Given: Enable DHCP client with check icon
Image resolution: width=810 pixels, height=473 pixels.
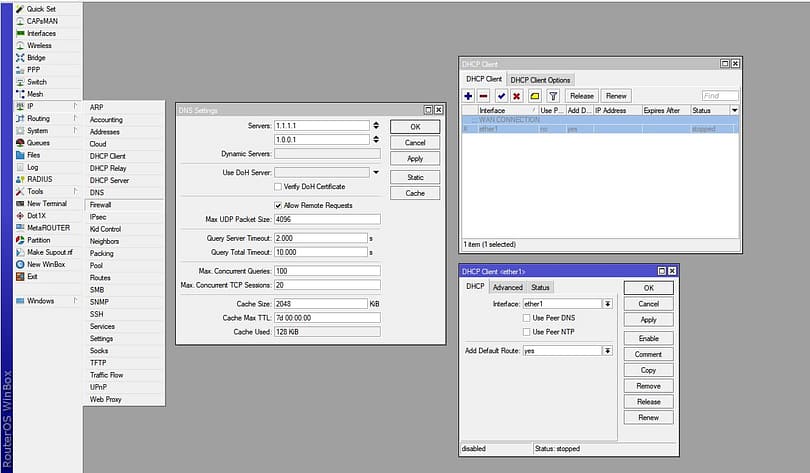Looking at the screenshot, I should [x=501, y=96].
